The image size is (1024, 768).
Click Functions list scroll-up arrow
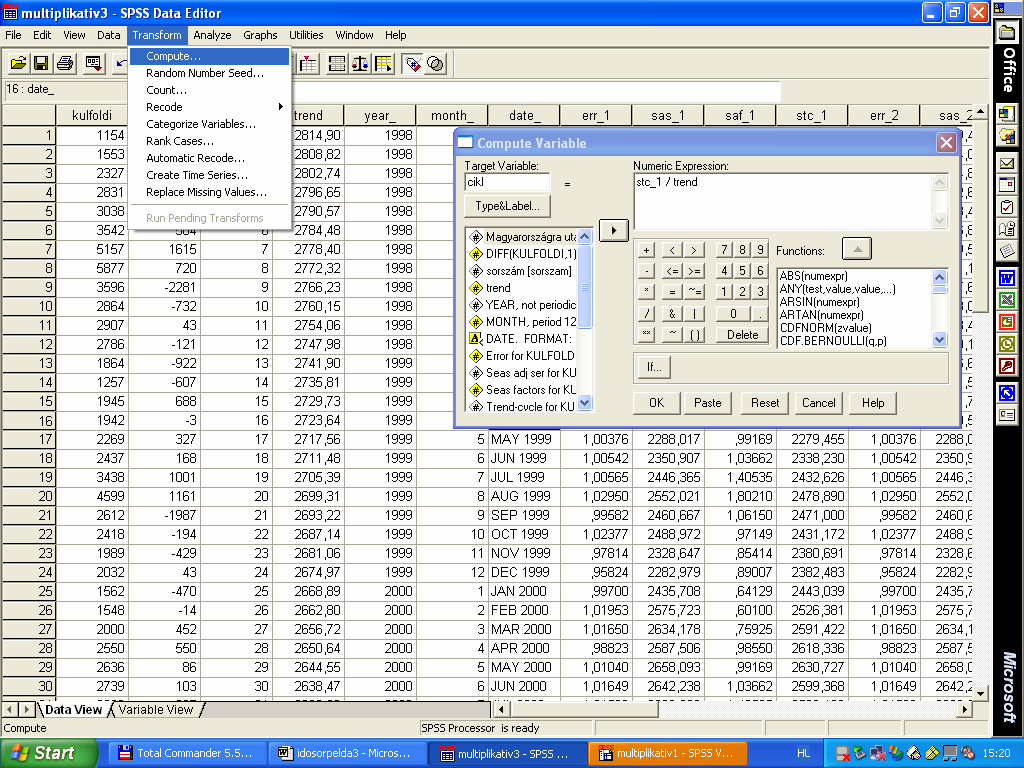(x=940, y=277)
